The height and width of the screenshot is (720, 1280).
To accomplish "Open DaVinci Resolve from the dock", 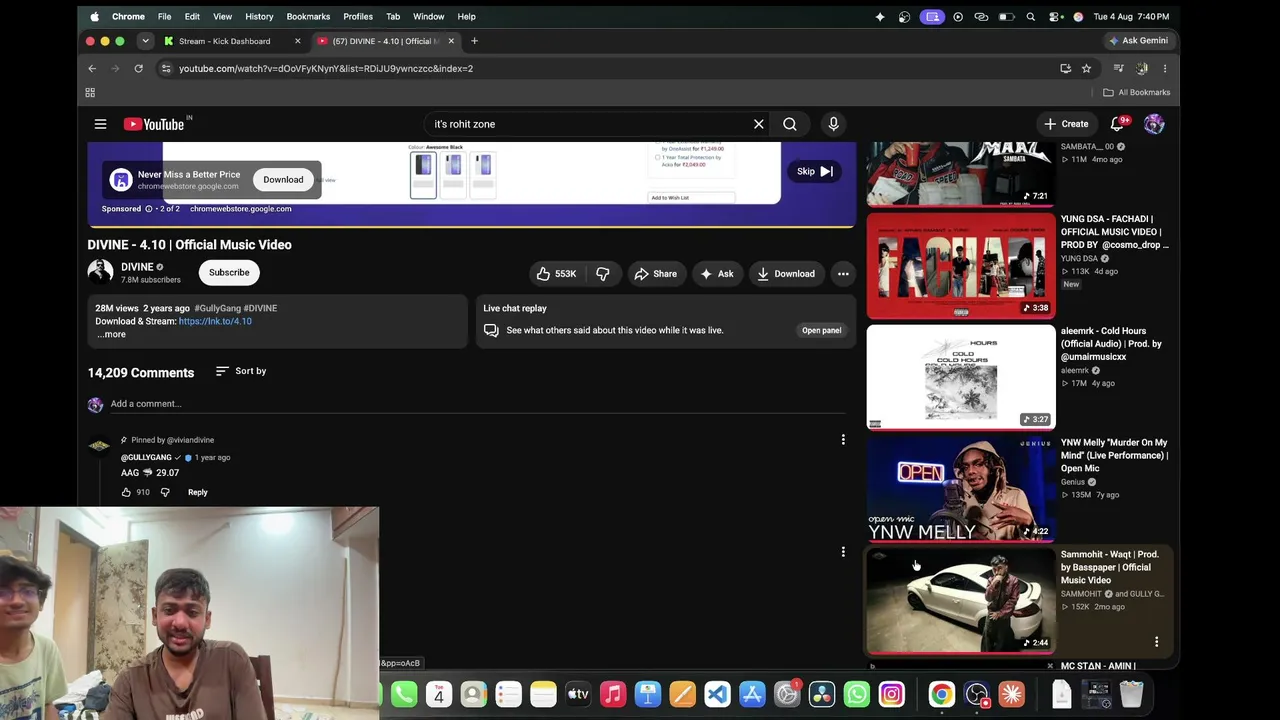I will [x=822, y=694].
